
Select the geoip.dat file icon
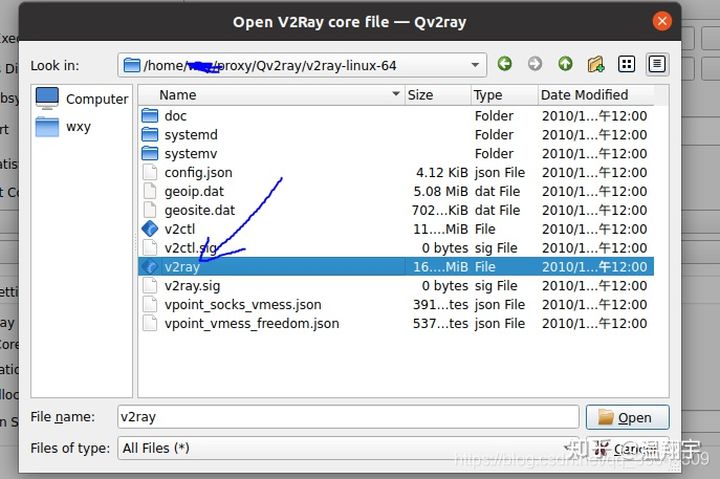tap(150, 191)
